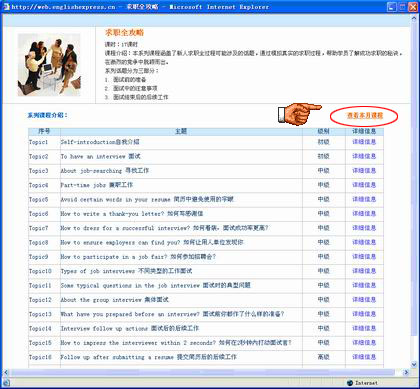Screen dimensions: 420x389
Task: Click 'Types of job interviews' text
Action: tap(98, 271)
